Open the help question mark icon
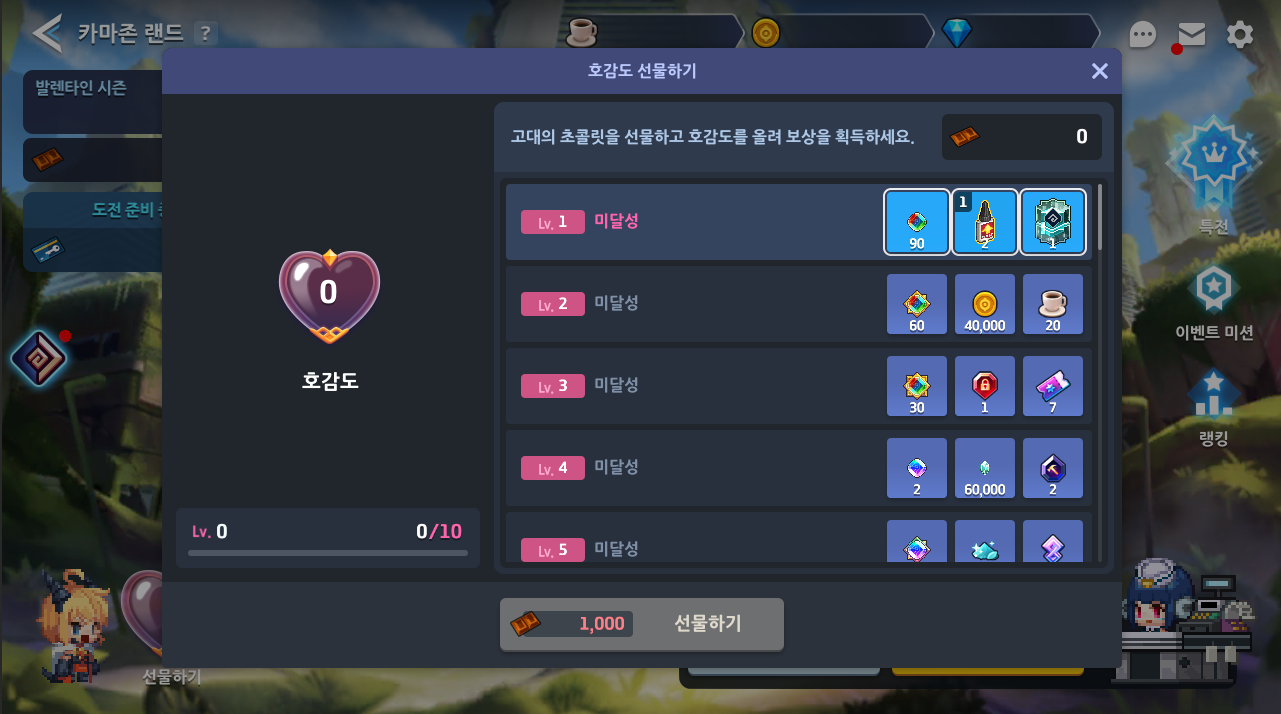Screen dimensions: 1281x714 point(205,33)
